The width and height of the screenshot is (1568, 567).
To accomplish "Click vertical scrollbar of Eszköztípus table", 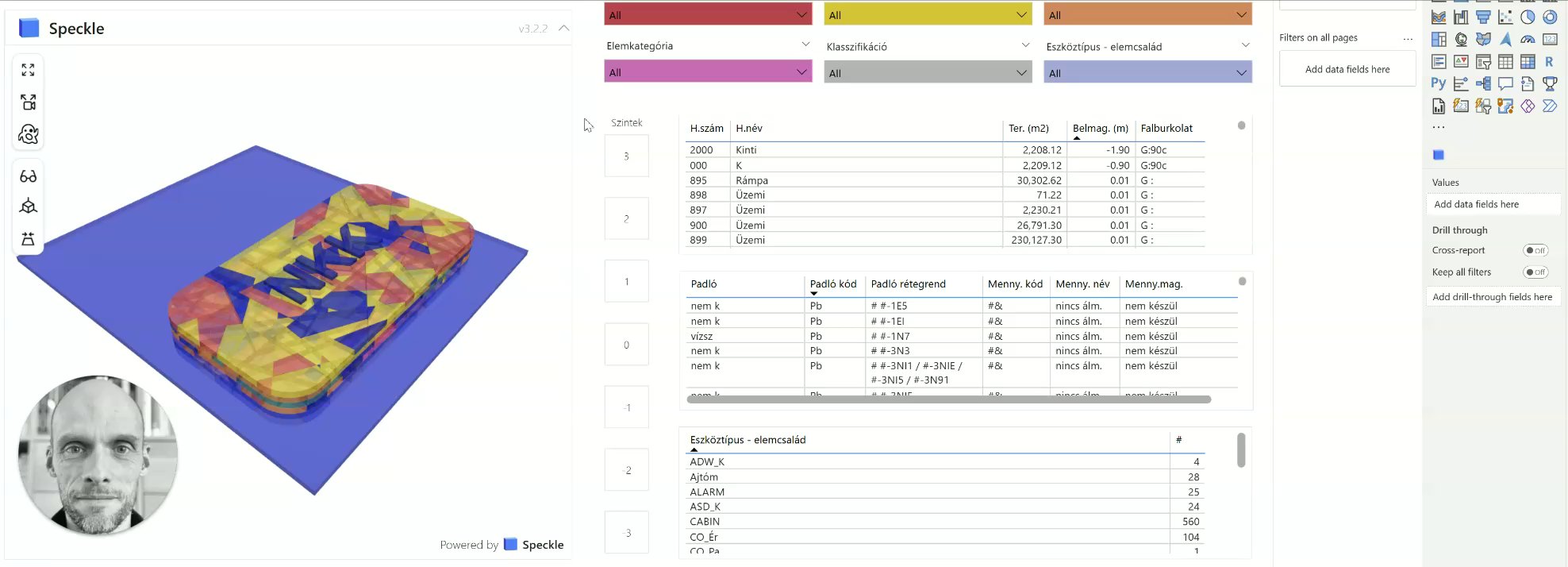I will [x=1241, y=449].
